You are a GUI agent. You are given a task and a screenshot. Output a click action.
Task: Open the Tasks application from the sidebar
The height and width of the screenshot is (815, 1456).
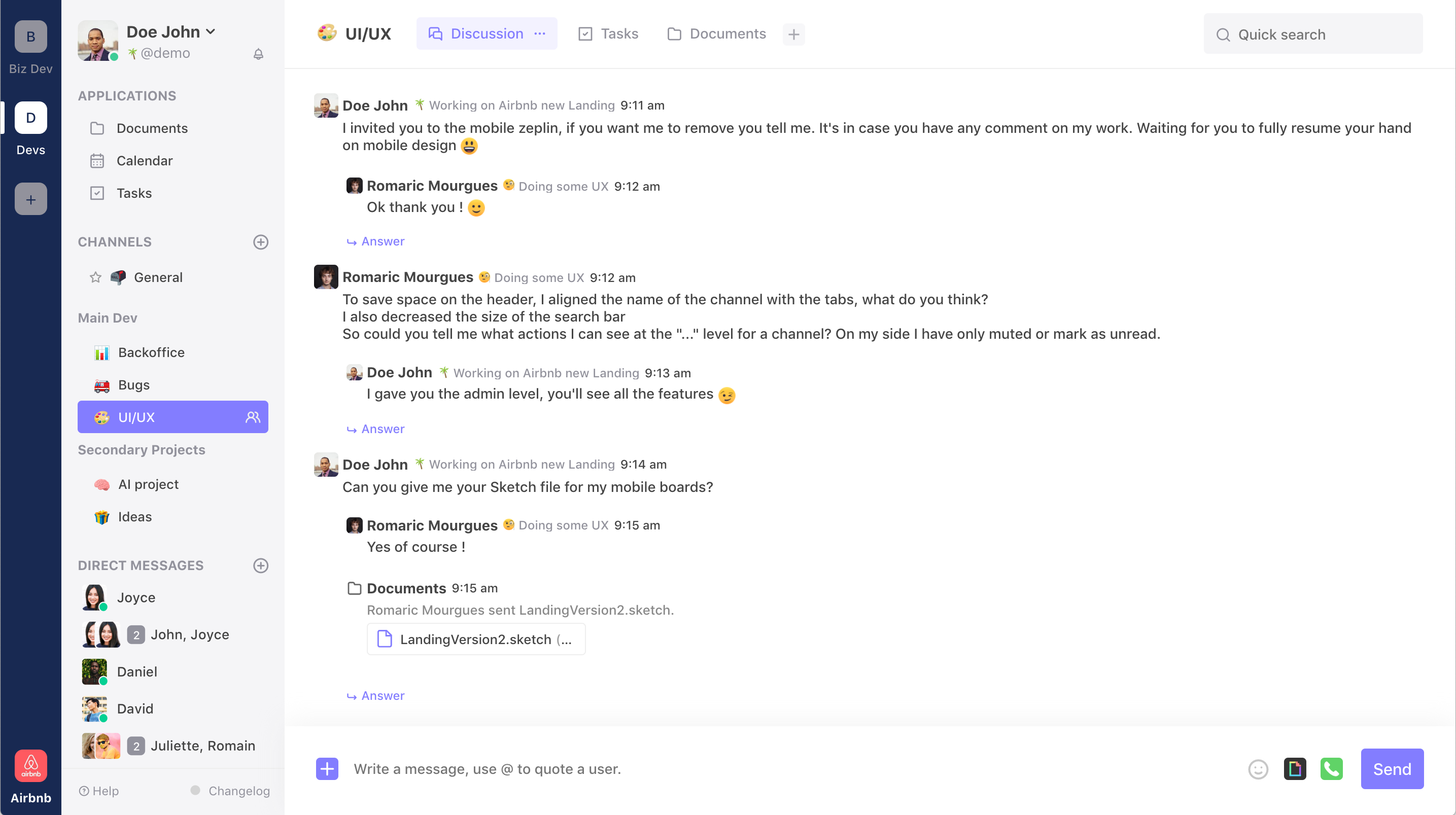tap(134, 193)
